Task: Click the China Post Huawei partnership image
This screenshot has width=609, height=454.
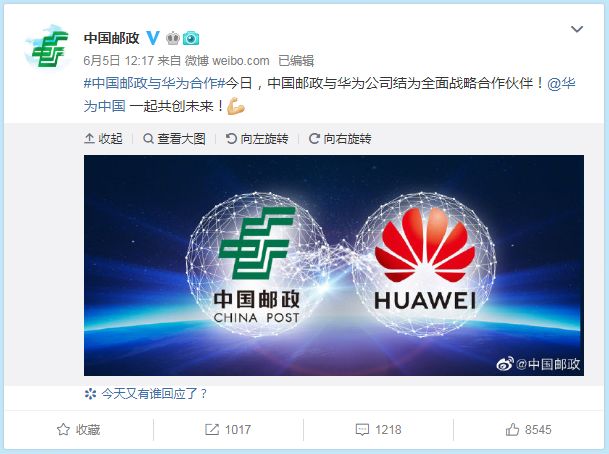Action: click(334, 265)
